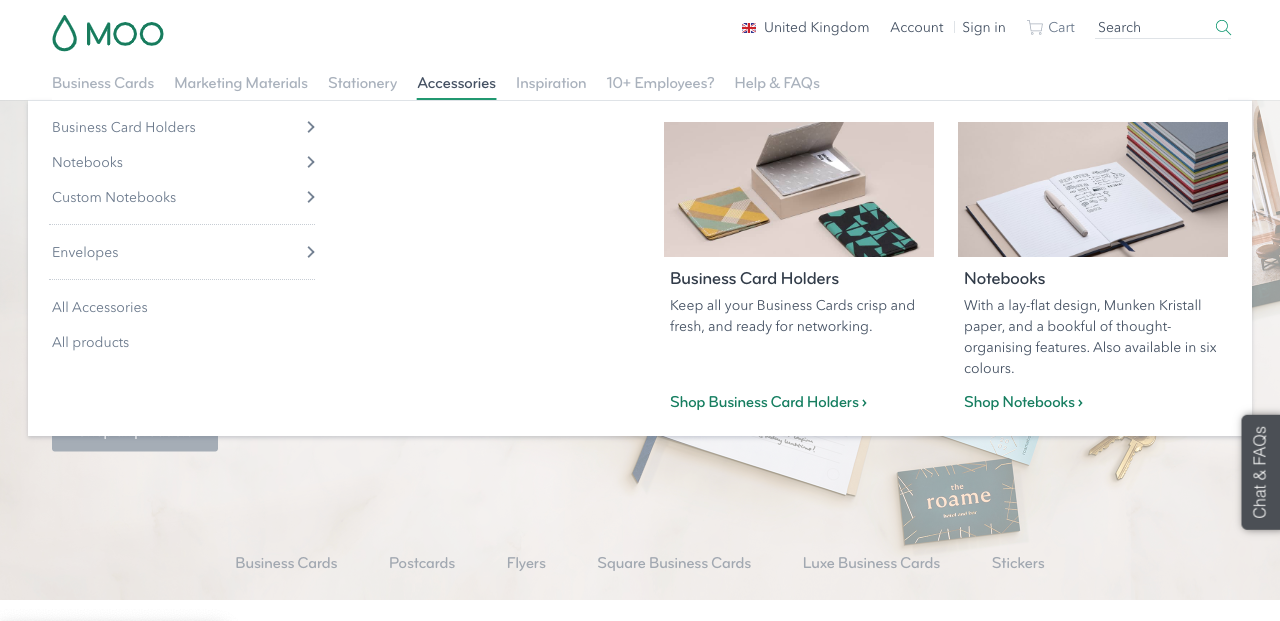Click the MOO logo
This screenshot has height=621, width=1280.
(x=108, y=33)
